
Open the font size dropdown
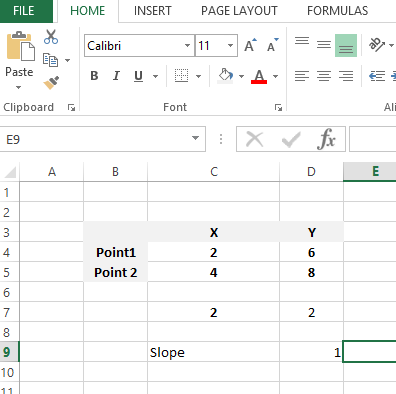[x=230, y=45]
